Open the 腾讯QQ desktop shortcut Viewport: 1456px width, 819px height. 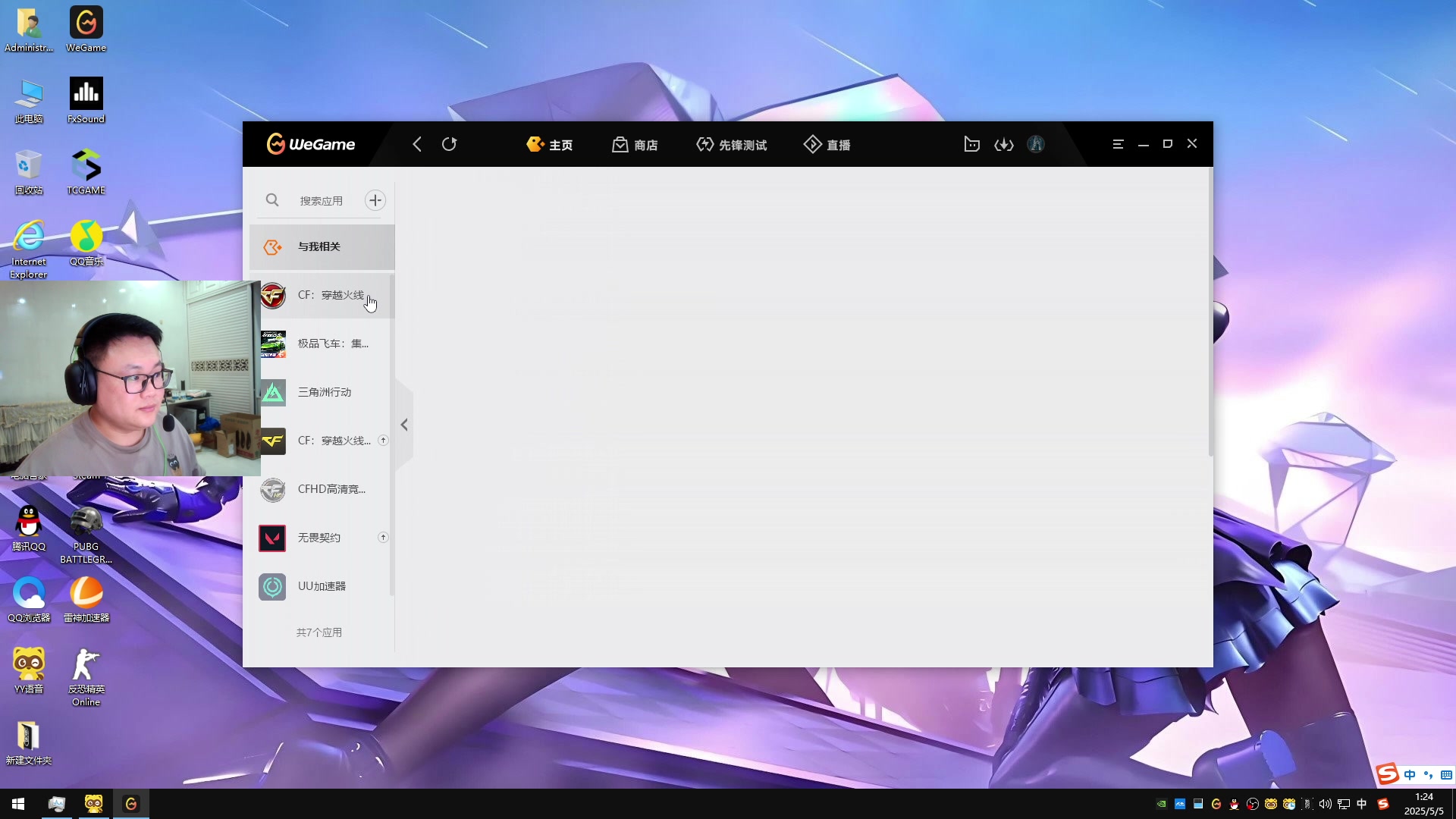pyautogui.click(x=29, y=529)
